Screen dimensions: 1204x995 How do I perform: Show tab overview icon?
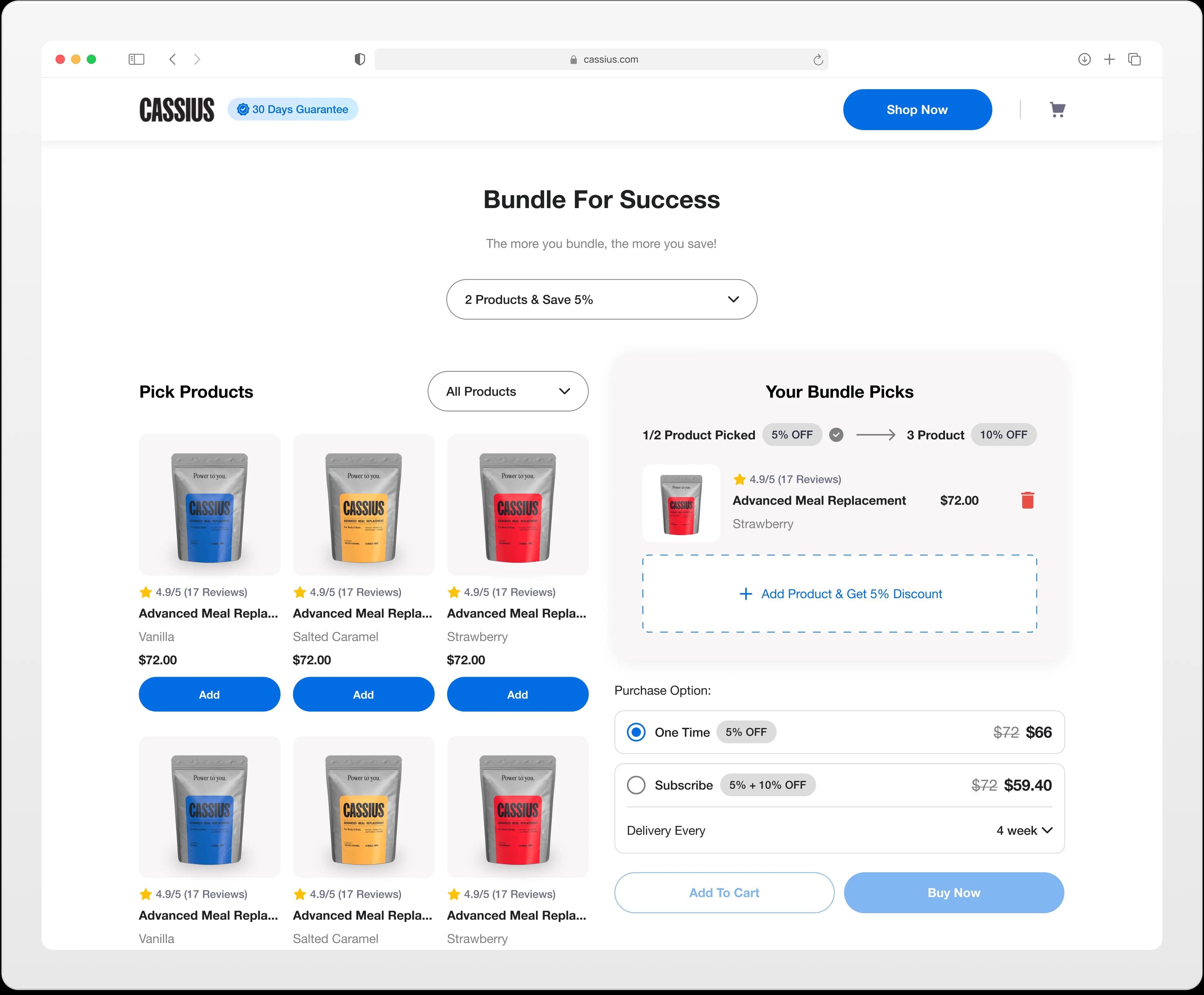coord(1134,59)
